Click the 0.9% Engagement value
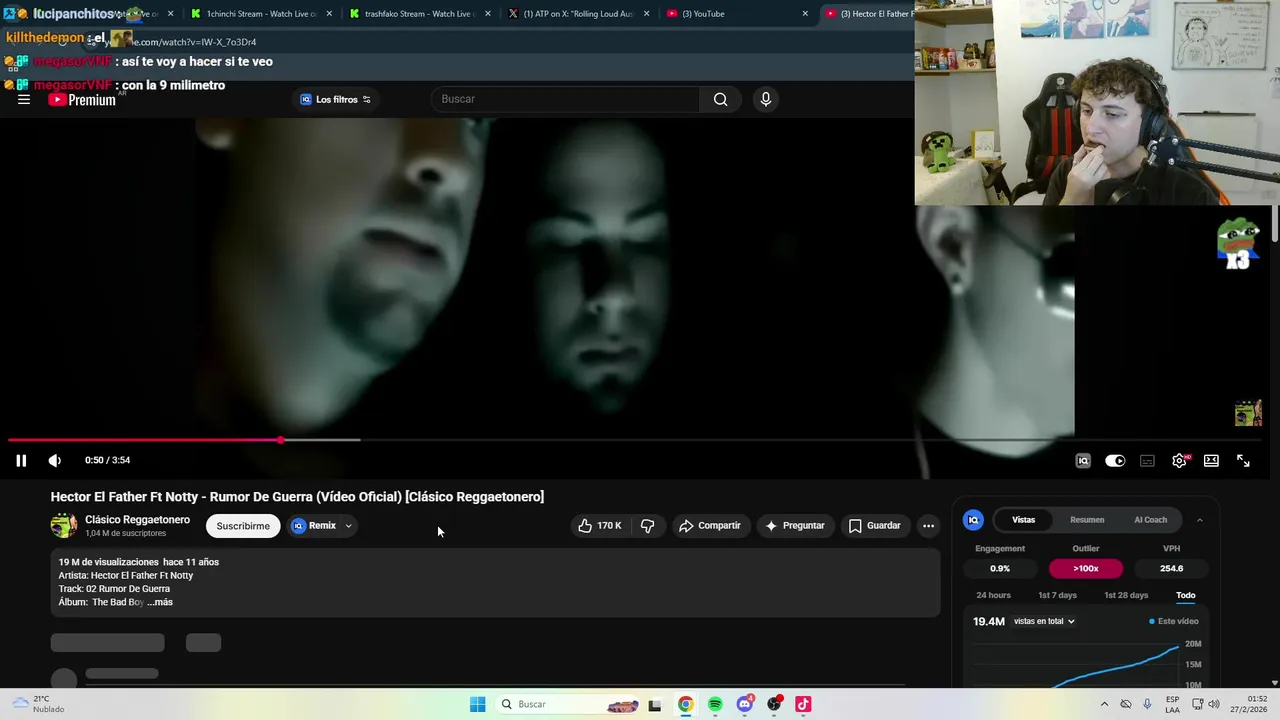This screenshot has height=720, width=1280. [x=1000, y=568]
